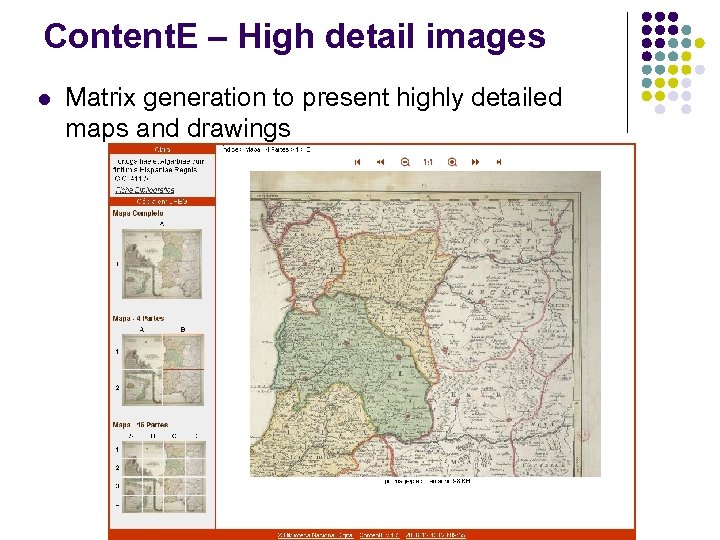Select cell B2 of the 16-part map
Screen dimensions: 720x540
[x=153, y=468]
